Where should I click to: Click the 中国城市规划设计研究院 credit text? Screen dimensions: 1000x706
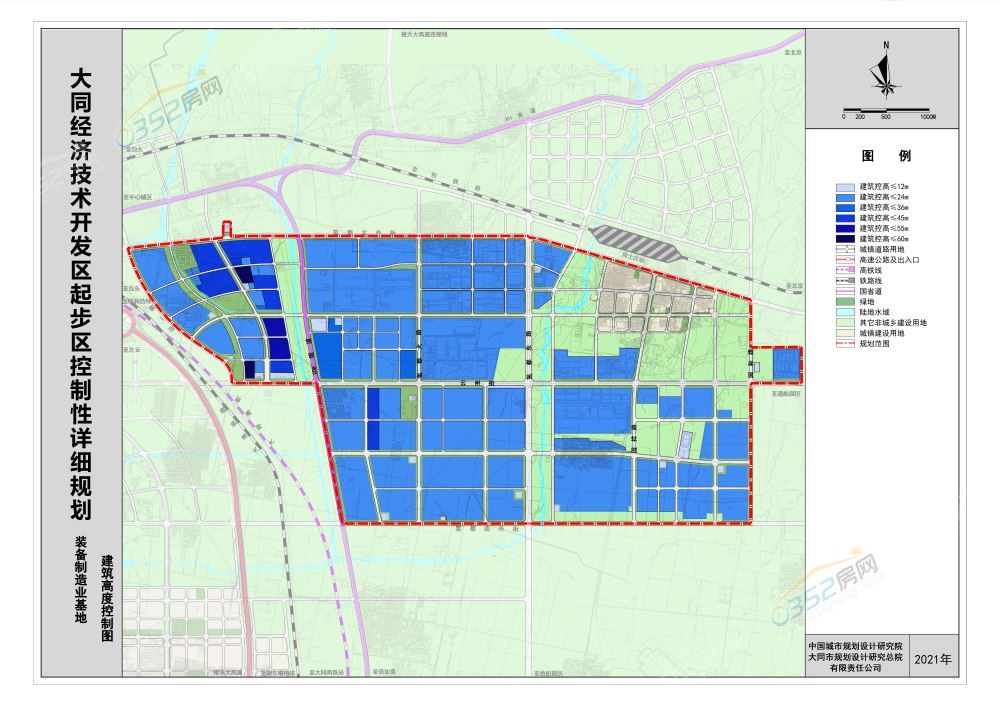tap(857, 645)
